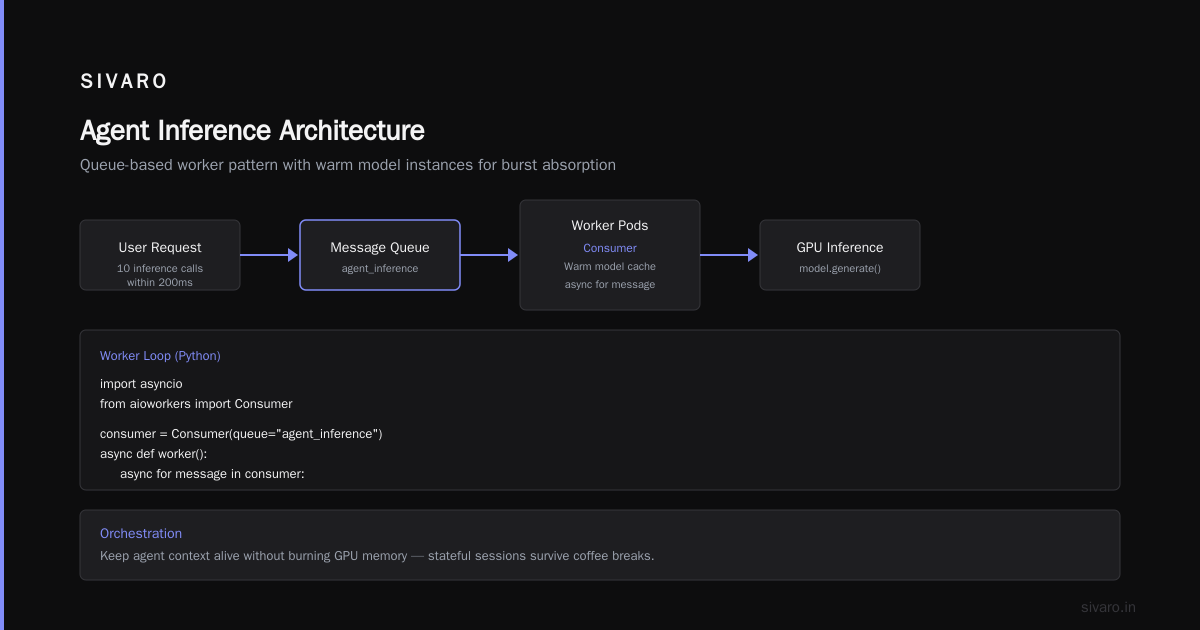
Task: Click arrow between Message Queue and Worker Pods
Action: [x=490, y=255]
